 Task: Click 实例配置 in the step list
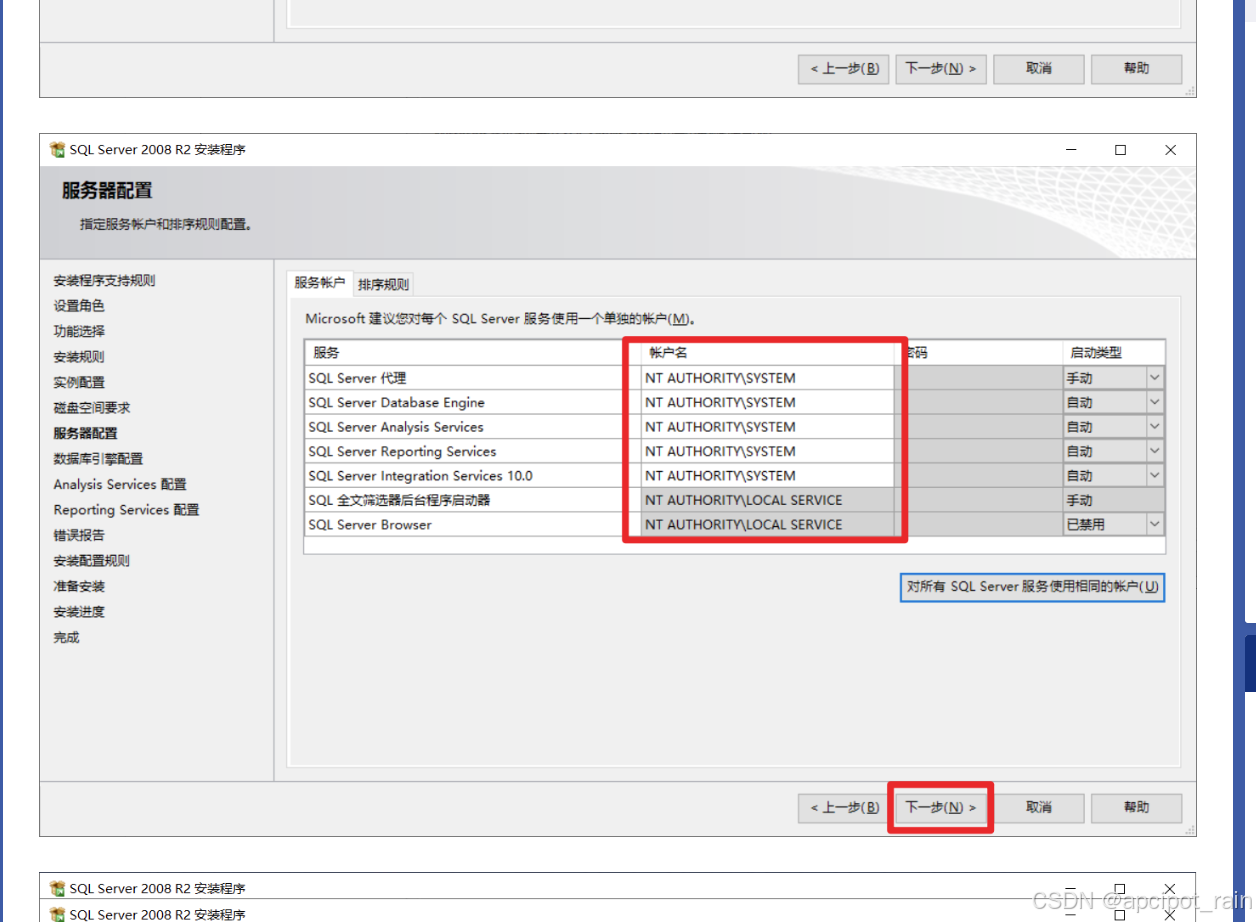tap(79, 382)
